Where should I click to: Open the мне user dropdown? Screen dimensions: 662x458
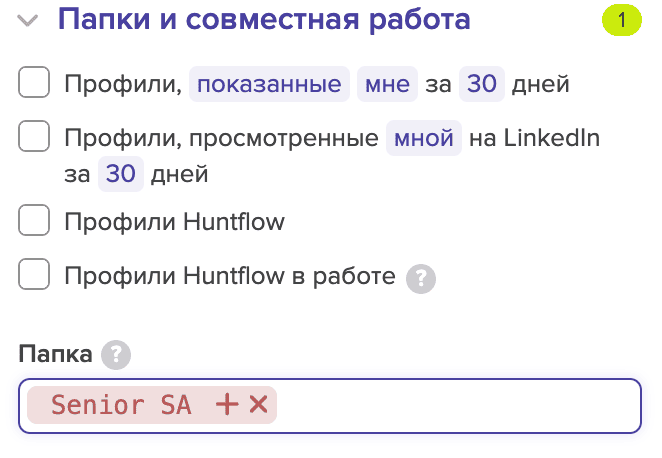click(387, 84)
